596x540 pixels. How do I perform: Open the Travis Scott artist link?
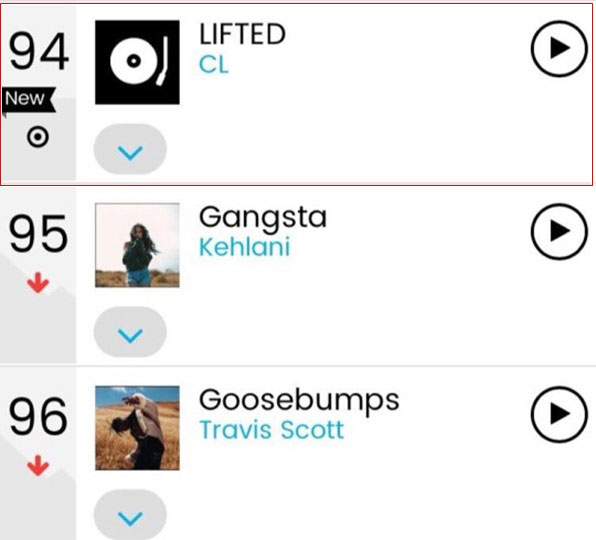click(271, 430)
